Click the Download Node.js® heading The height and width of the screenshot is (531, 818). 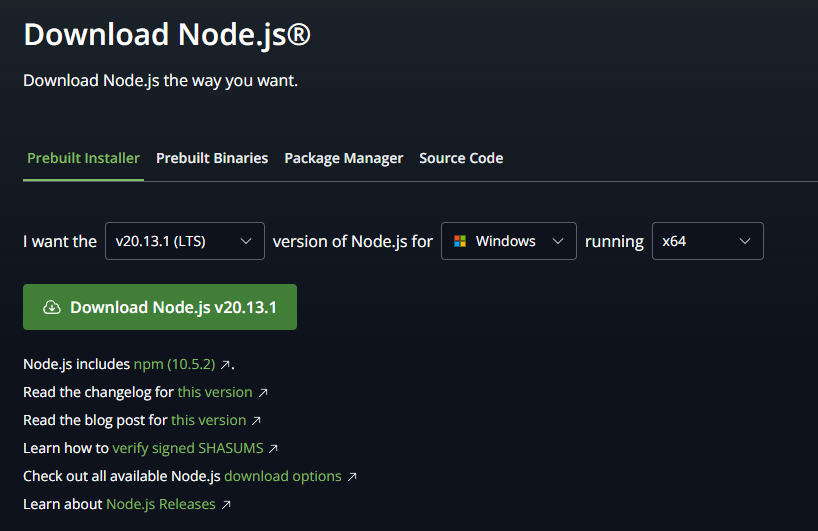click(x=167, y=34)
